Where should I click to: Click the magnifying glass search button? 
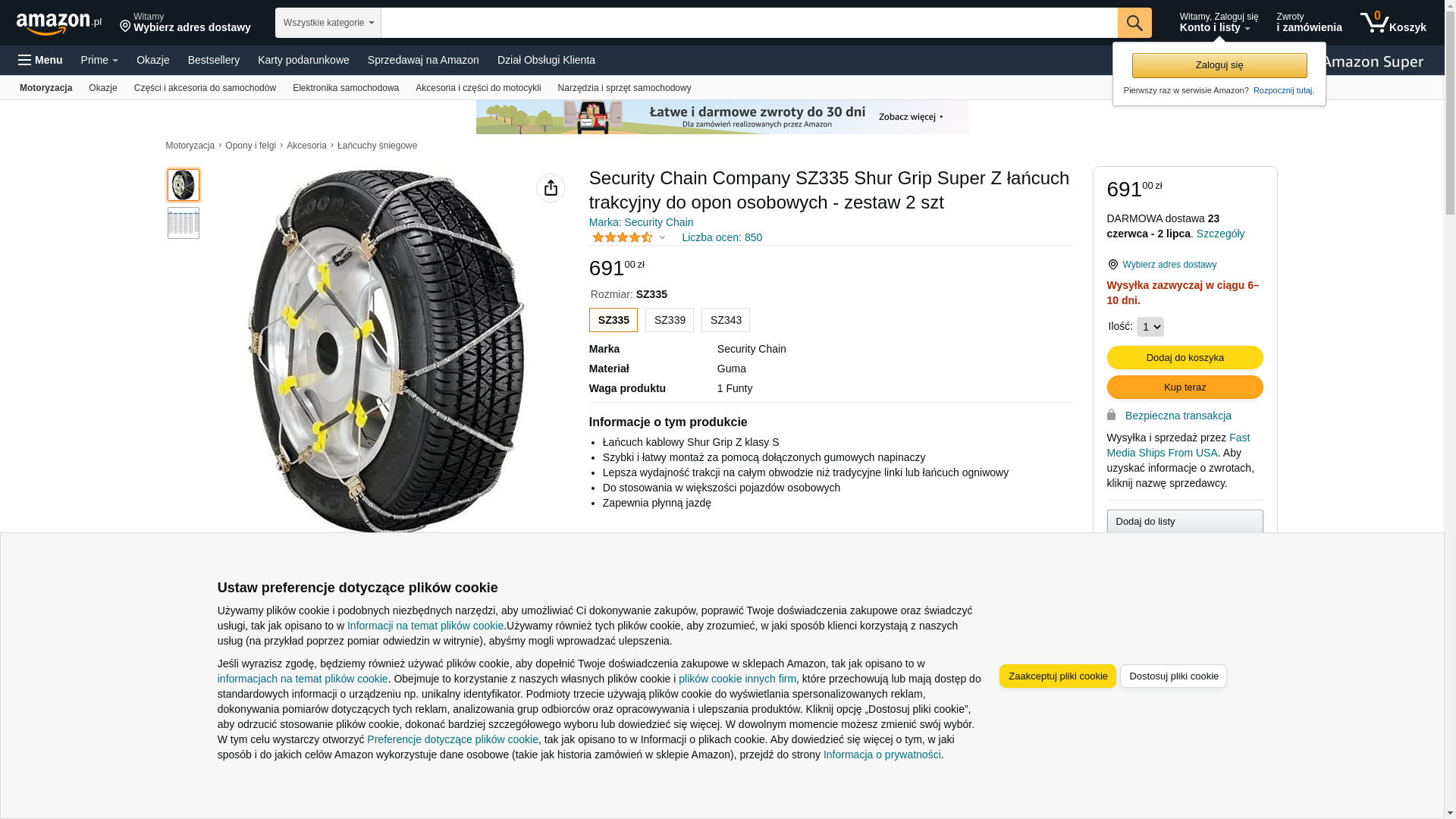point(1134,23)
